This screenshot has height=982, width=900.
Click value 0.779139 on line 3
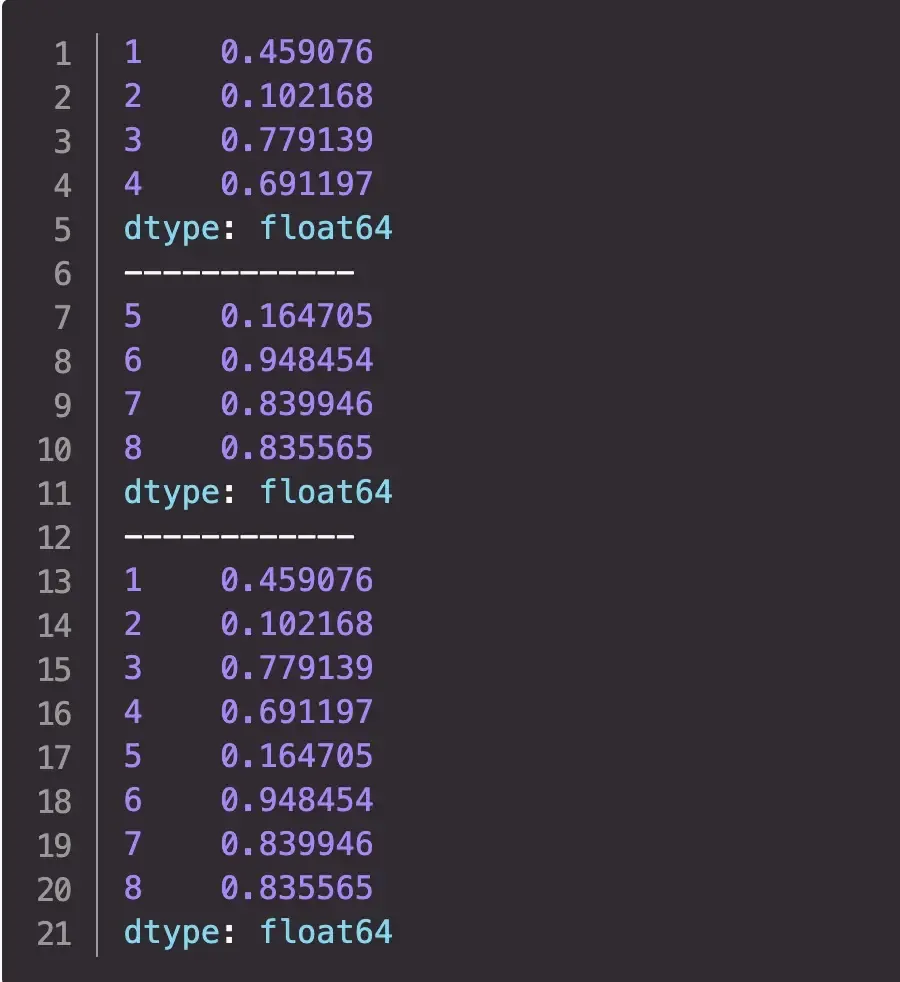point(297,140)
